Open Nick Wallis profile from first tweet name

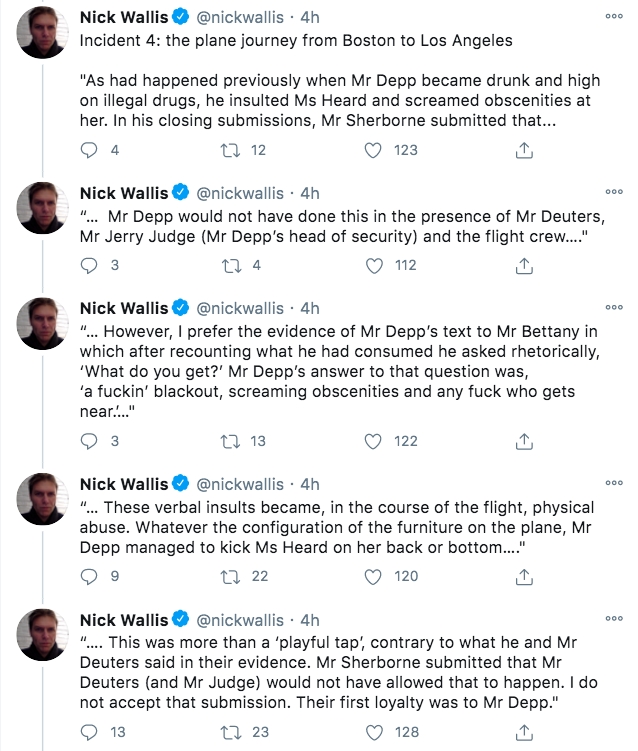click(124, 18)
